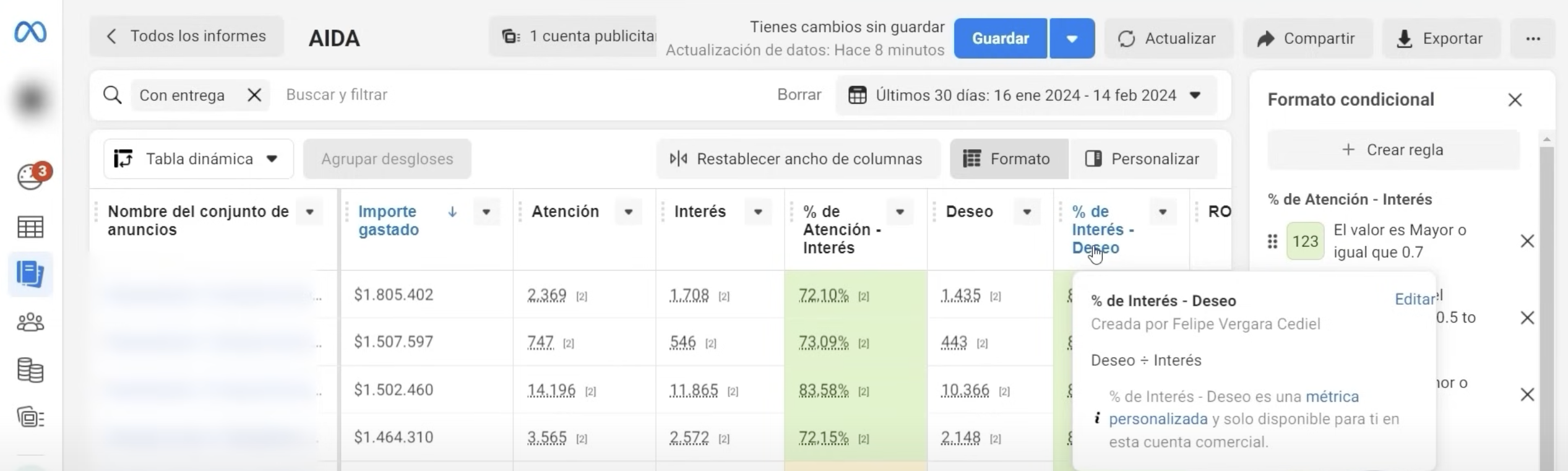Open the table view icon in sidebar
Screen dimensions: 1568x471
tap(30, 227)
